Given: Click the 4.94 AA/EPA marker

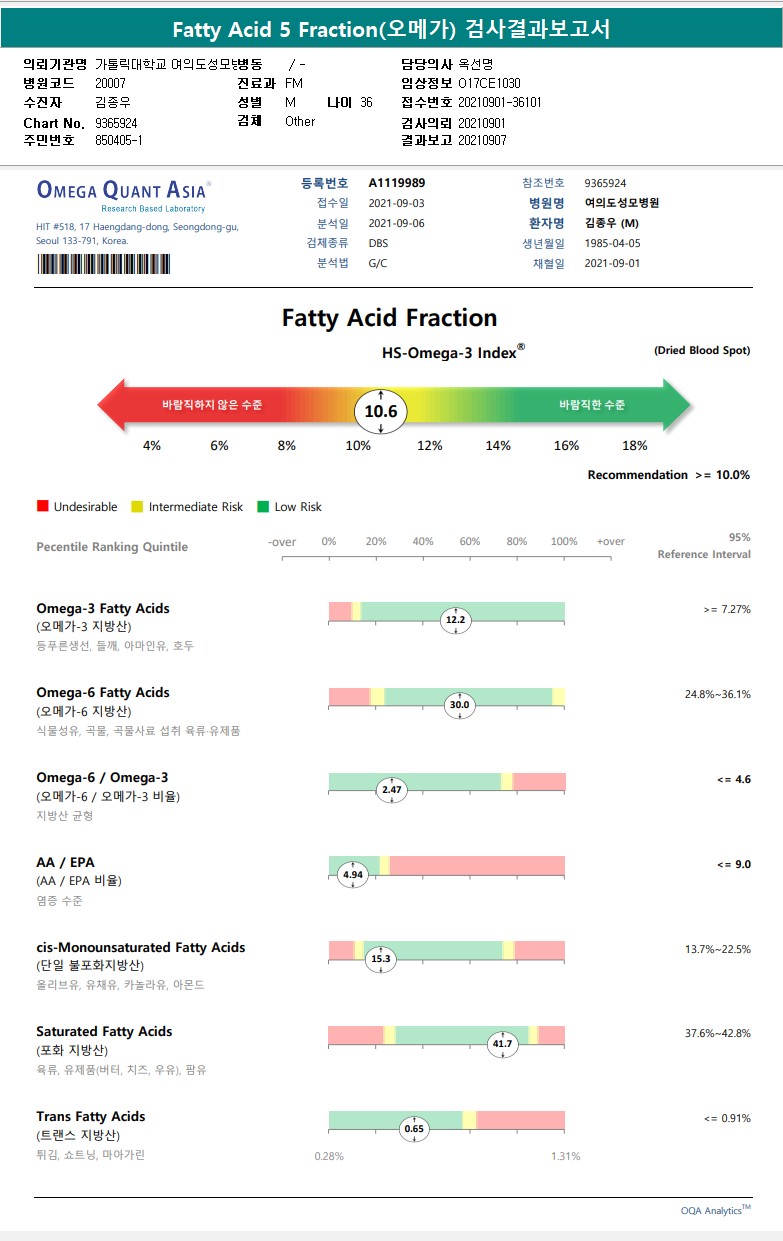Looking at the screenshot, I should pyautogui.click(x=354, y=874).
